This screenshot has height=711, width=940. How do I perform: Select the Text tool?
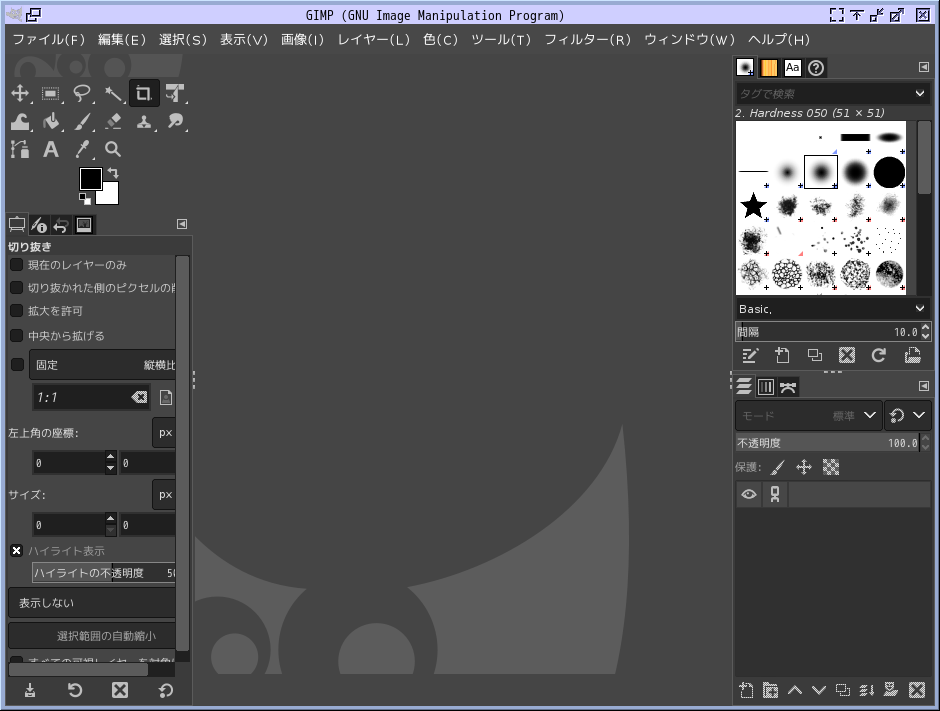(51, 149)
